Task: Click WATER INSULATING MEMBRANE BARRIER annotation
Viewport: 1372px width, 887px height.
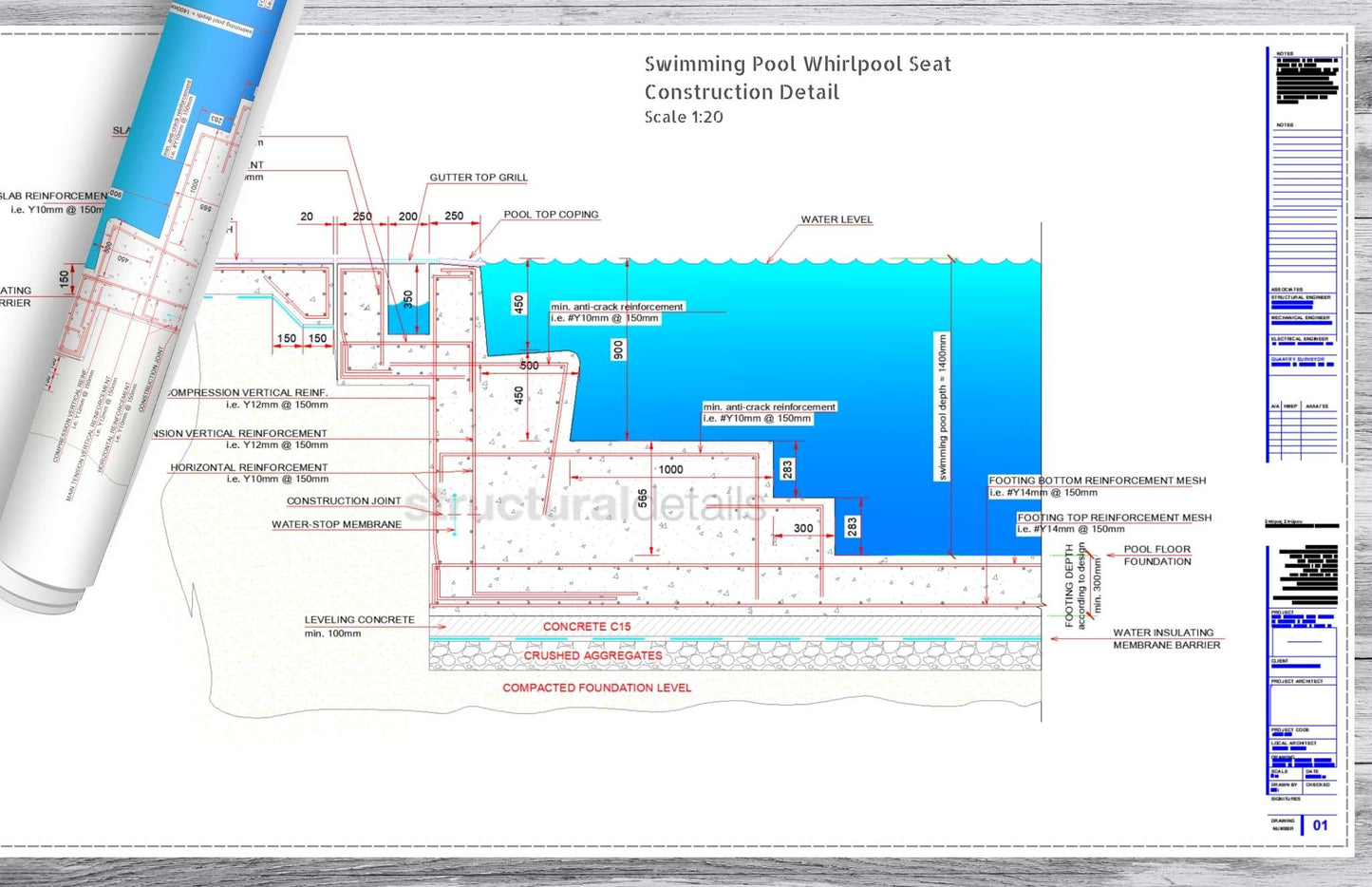Action: (1166, 638)
